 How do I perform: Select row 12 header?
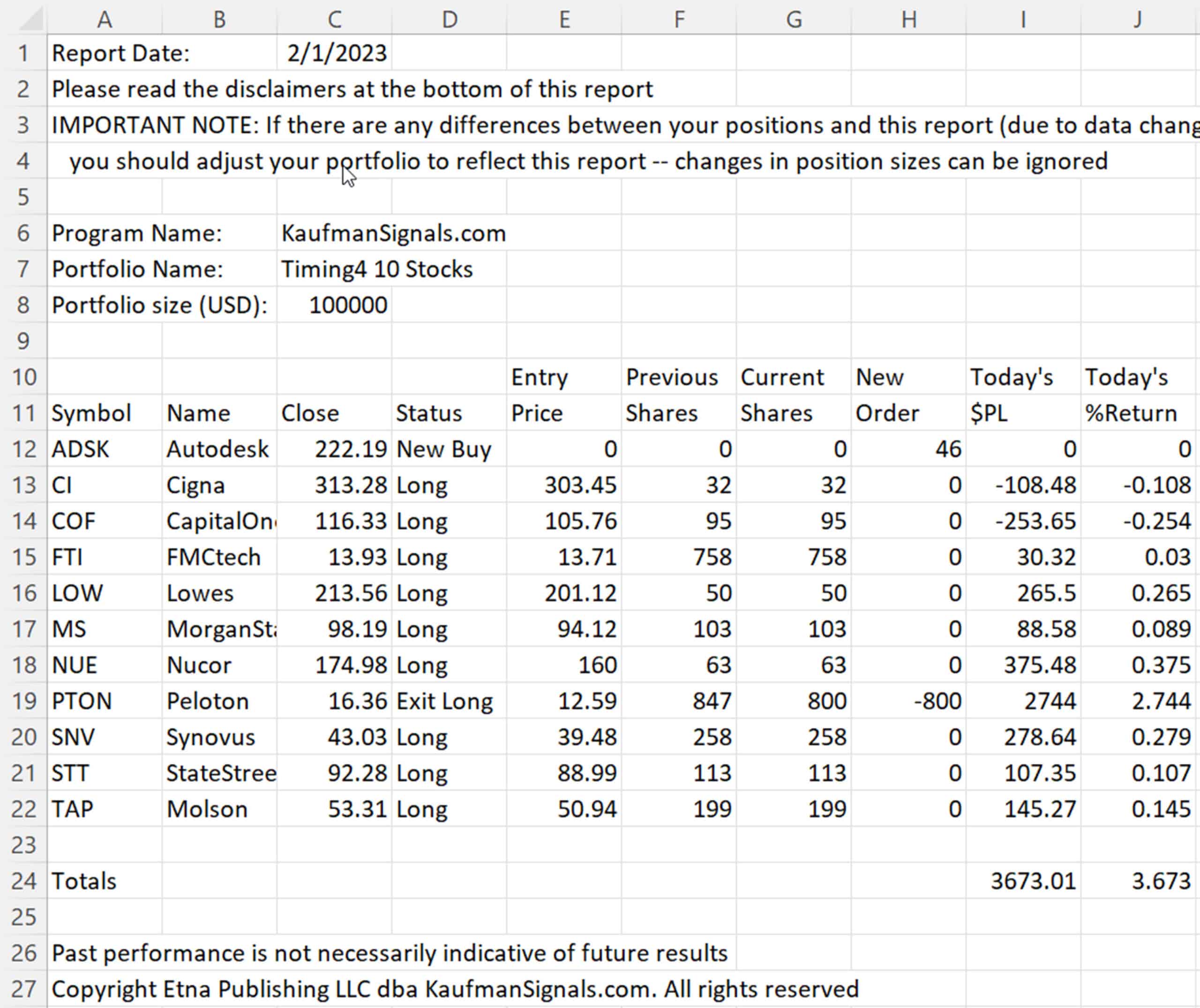(24, 449)
